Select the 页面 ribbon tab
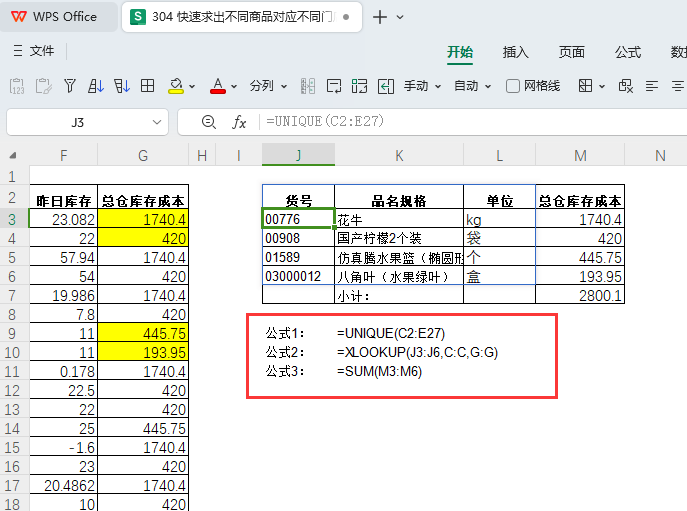This screenshot has width=687, height=511. [x=571, y=52]
